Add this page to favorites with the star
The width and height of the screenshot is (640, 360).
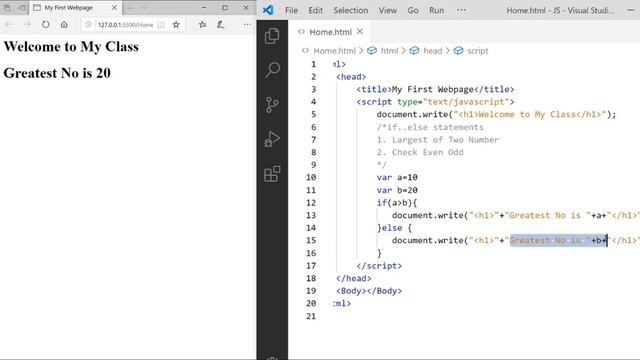coord(176,24)
